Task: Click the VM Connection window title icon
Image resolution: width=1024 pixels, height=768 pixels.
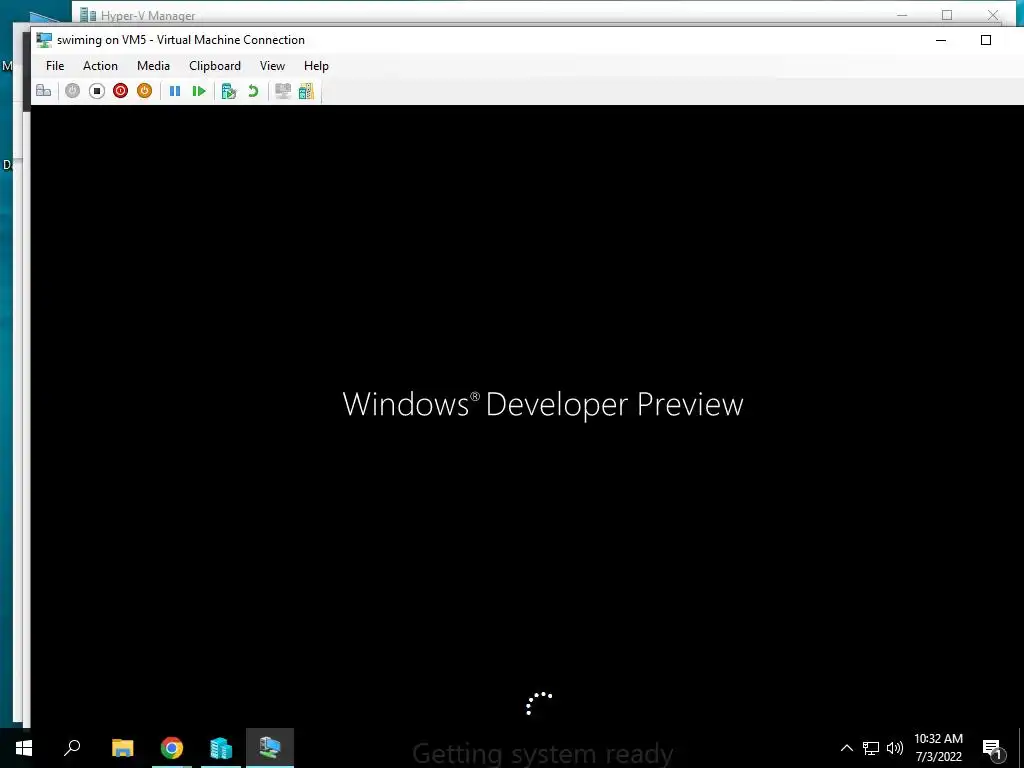Action: point(44,40)
